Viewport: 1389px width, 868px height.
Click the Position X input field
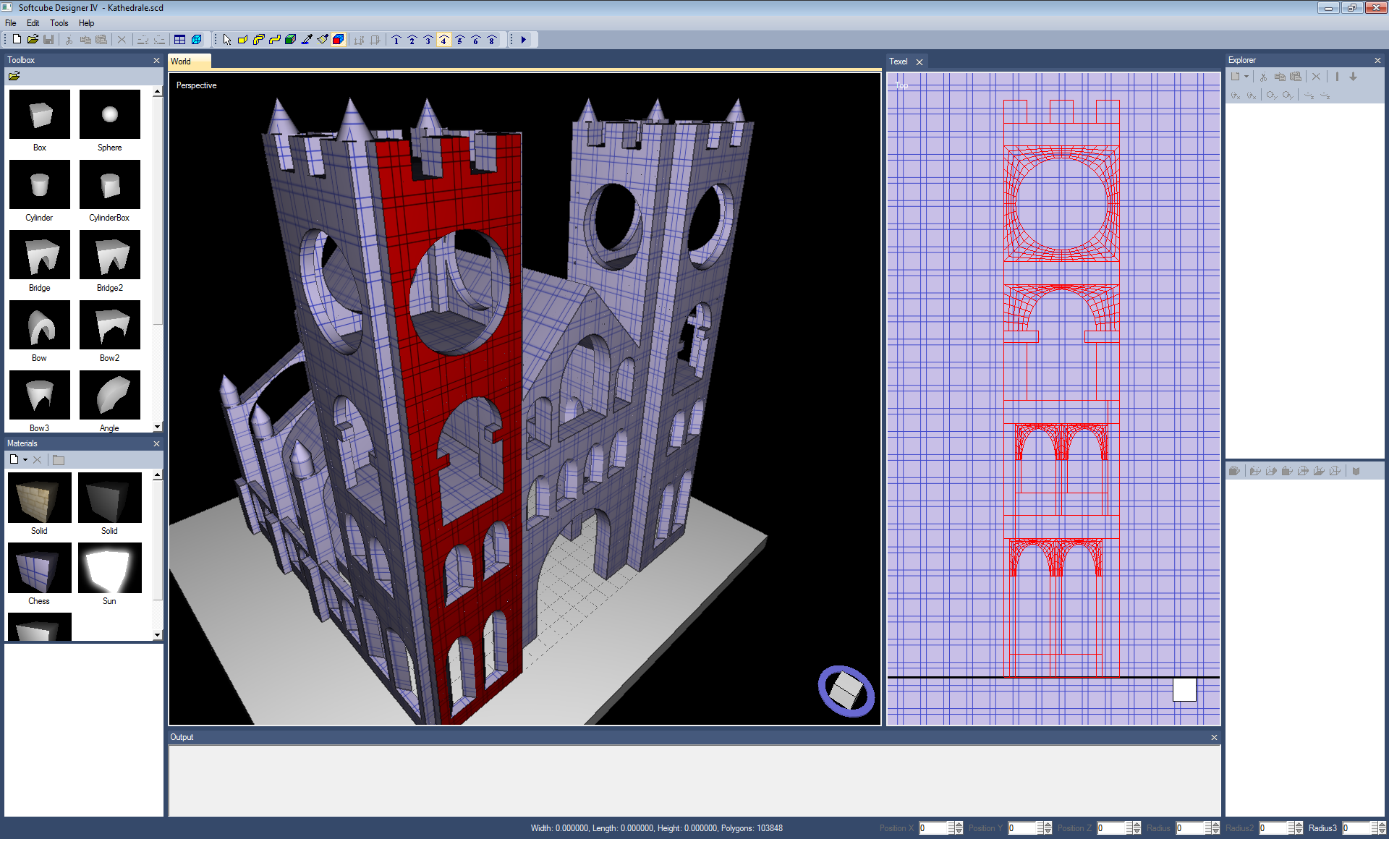coord(933,828)
